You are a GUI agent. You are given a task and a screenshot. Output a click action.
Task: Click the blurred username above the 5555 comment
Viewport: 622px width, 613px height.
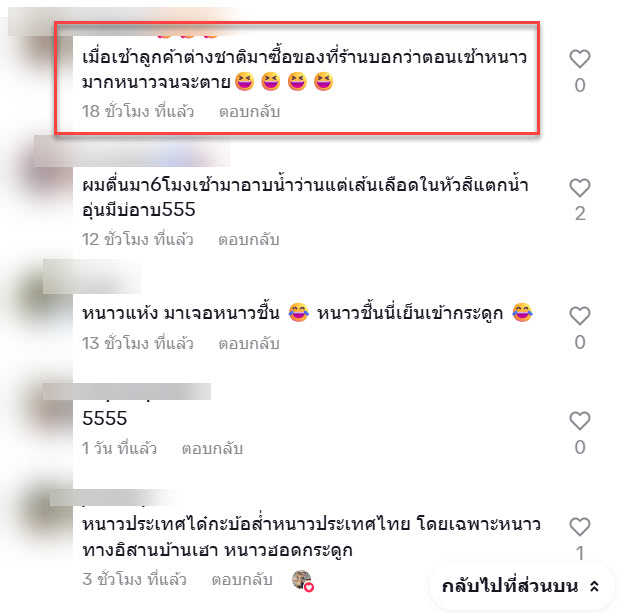click(127, 392)
